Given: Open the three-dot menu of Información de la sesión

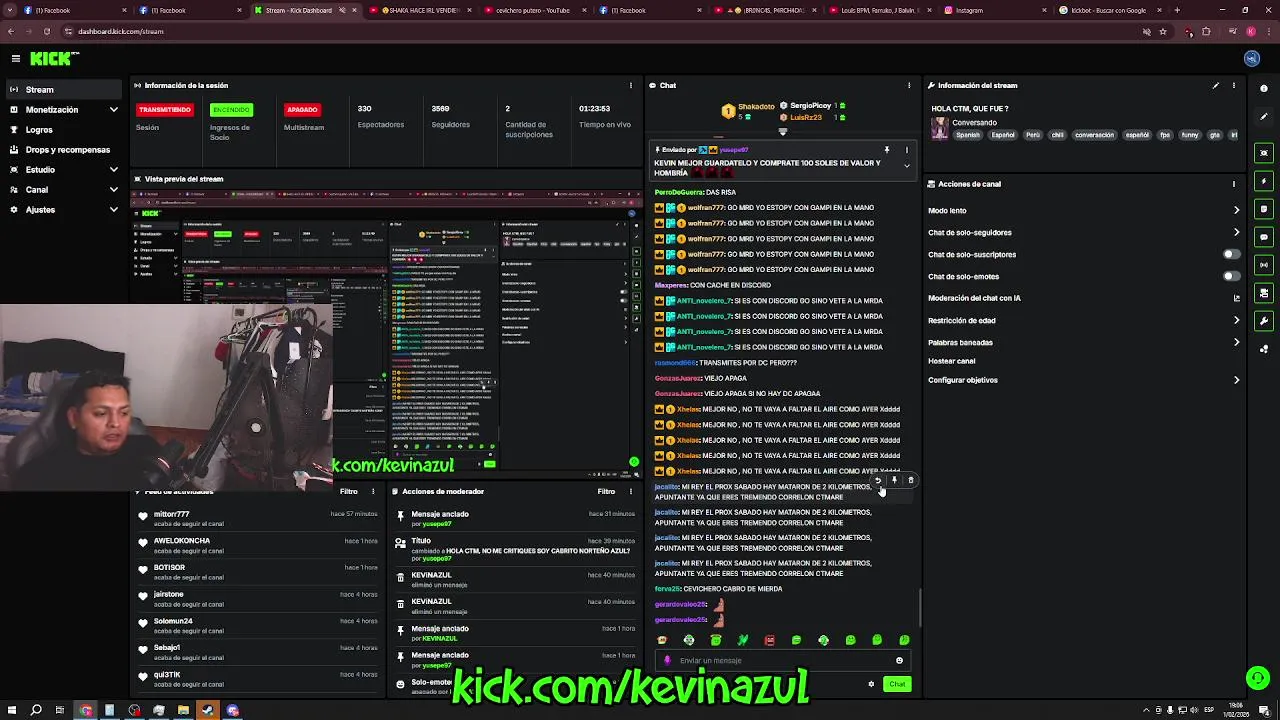Looking at the screenshot, I should pos(631,86).
